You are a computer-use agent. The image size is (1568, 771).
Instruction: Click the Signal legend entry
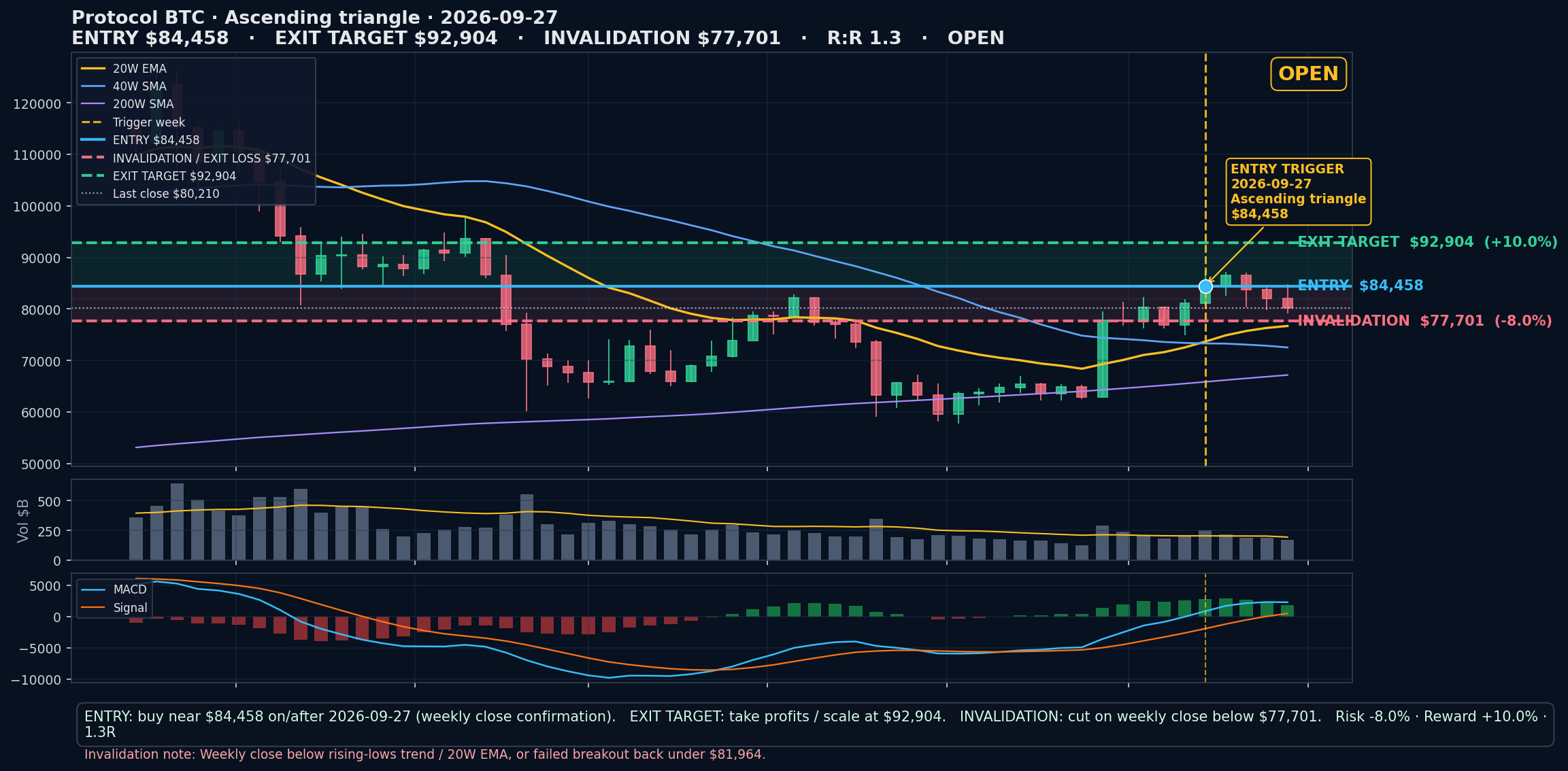click(114, 608)
